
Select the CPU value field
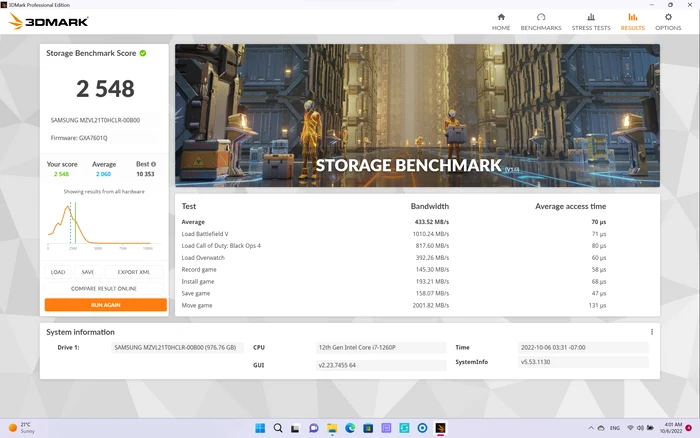(380, 347)
